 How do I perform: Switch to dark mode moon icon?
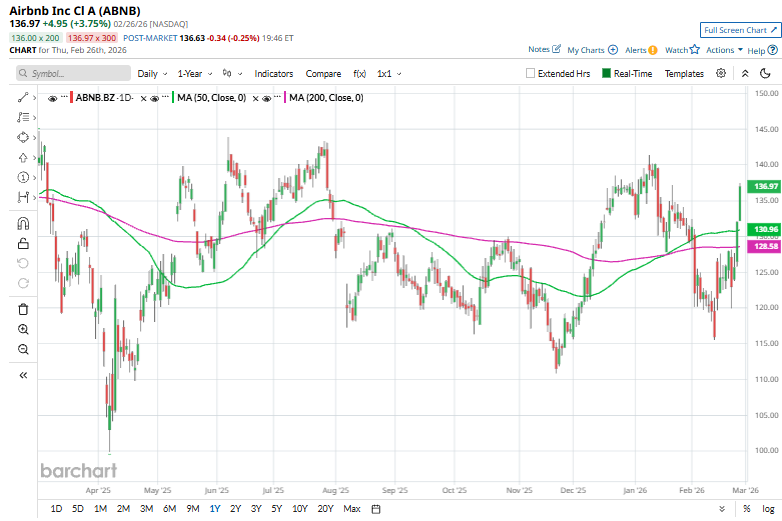click(765, 73)
